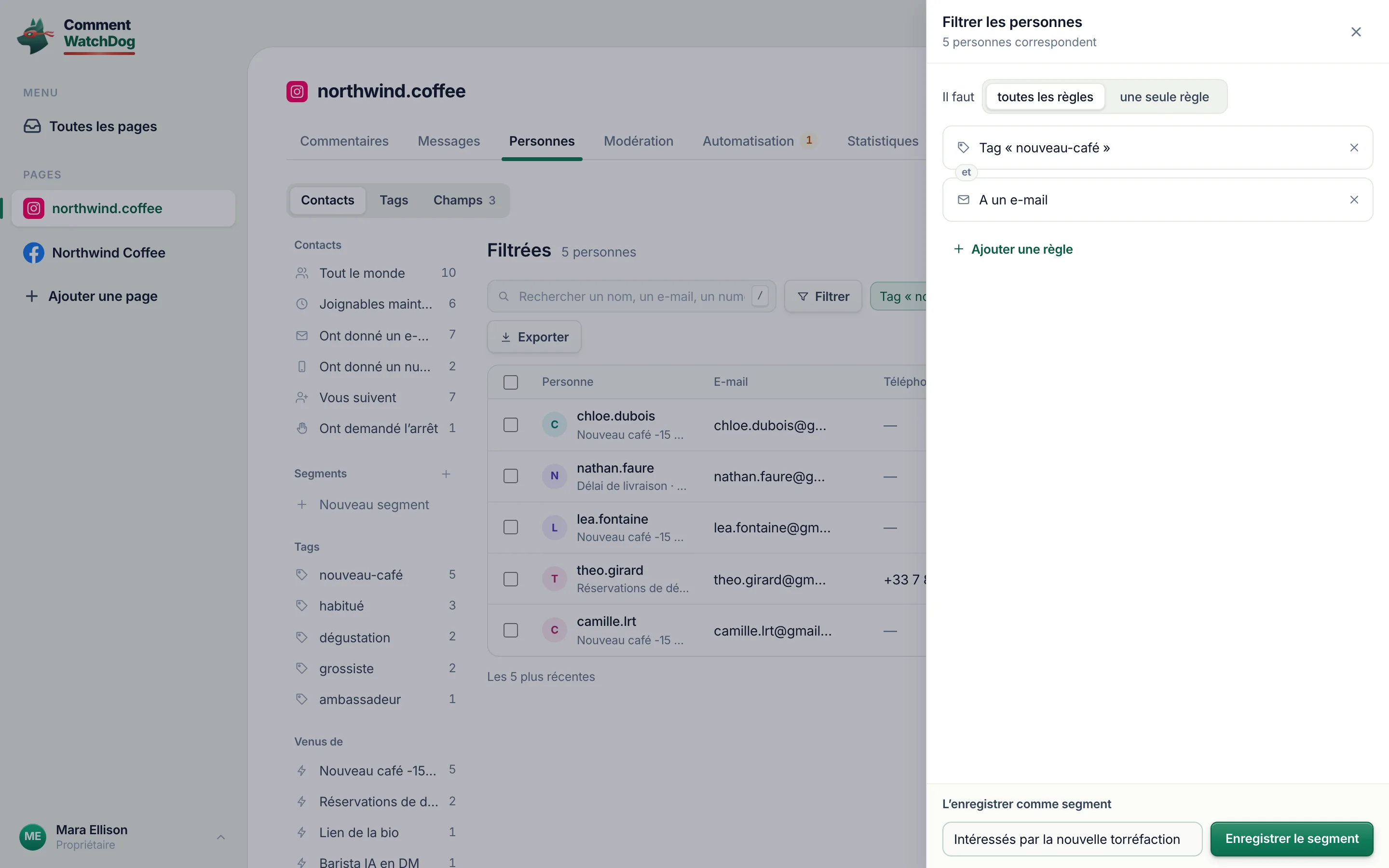Image resolution: width=1389 pixels, height=868 pixels.
Task: Open Toutes les pages menu item
Action: [123, 126]
